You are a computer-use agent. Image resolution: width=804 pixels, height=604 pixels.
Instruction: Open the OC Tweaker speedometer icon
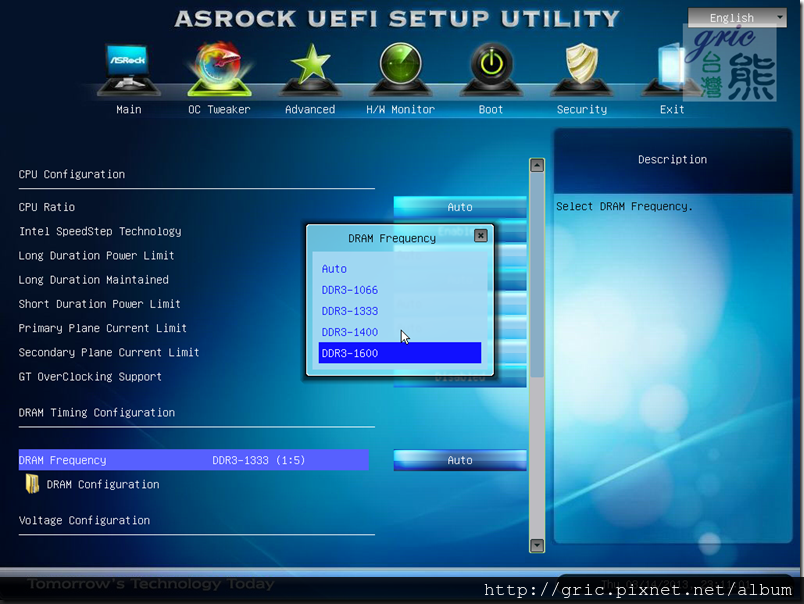pyautogui.click(x=219, y=70)
